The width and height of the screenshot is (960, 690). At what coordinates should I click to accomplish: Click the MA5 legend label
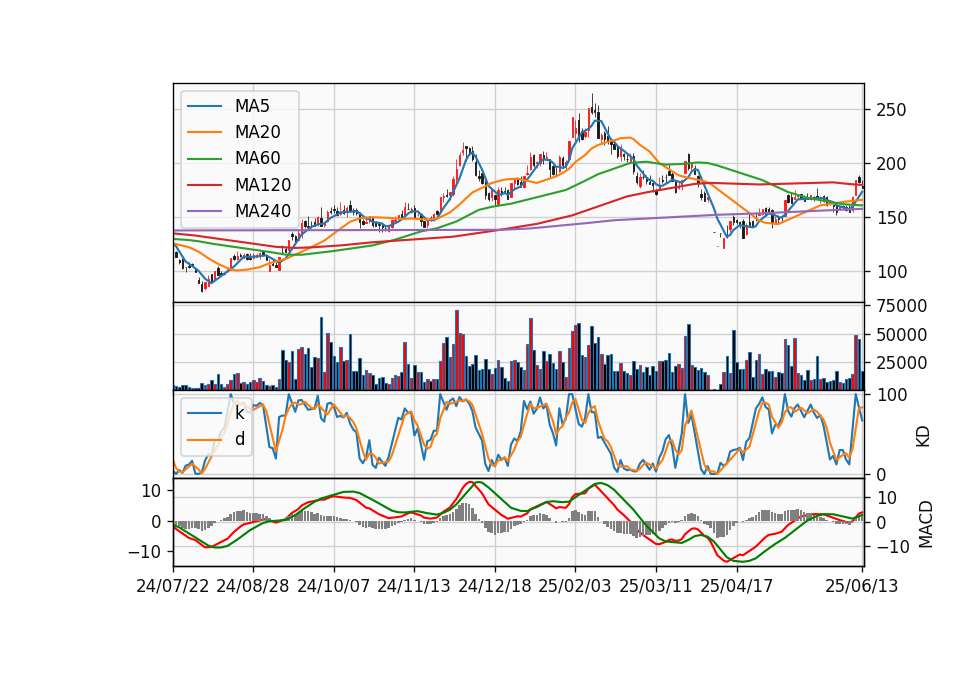pos(252,106)
